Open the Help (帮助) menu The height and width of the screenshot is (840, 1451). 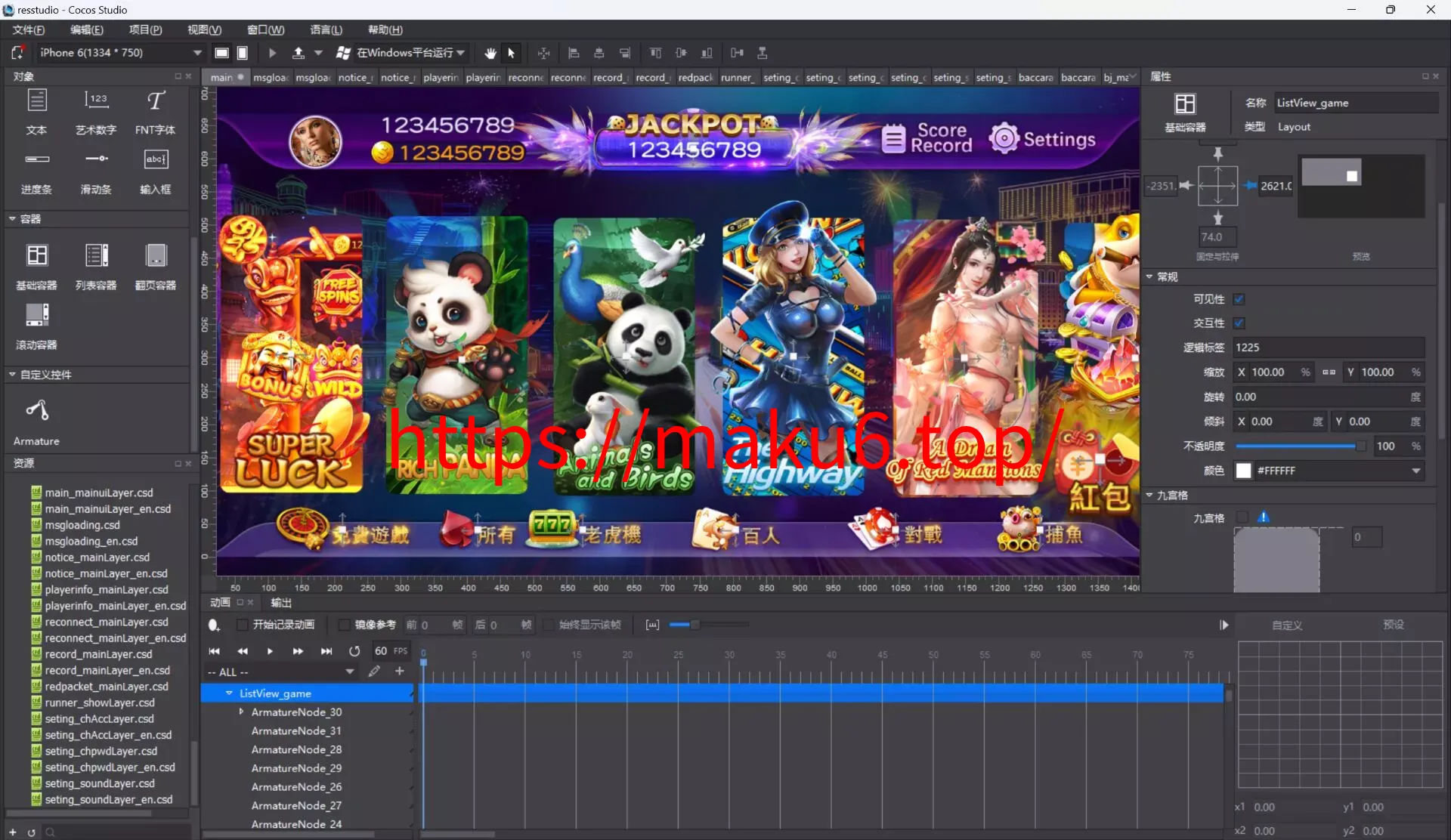[385, 29]
